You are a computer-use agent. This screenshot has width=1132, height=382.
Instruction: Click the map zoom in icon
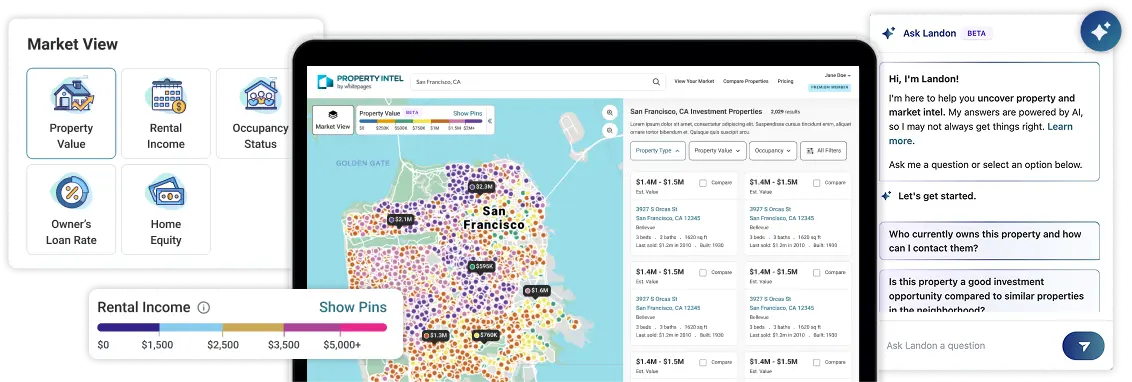(610, 113)
